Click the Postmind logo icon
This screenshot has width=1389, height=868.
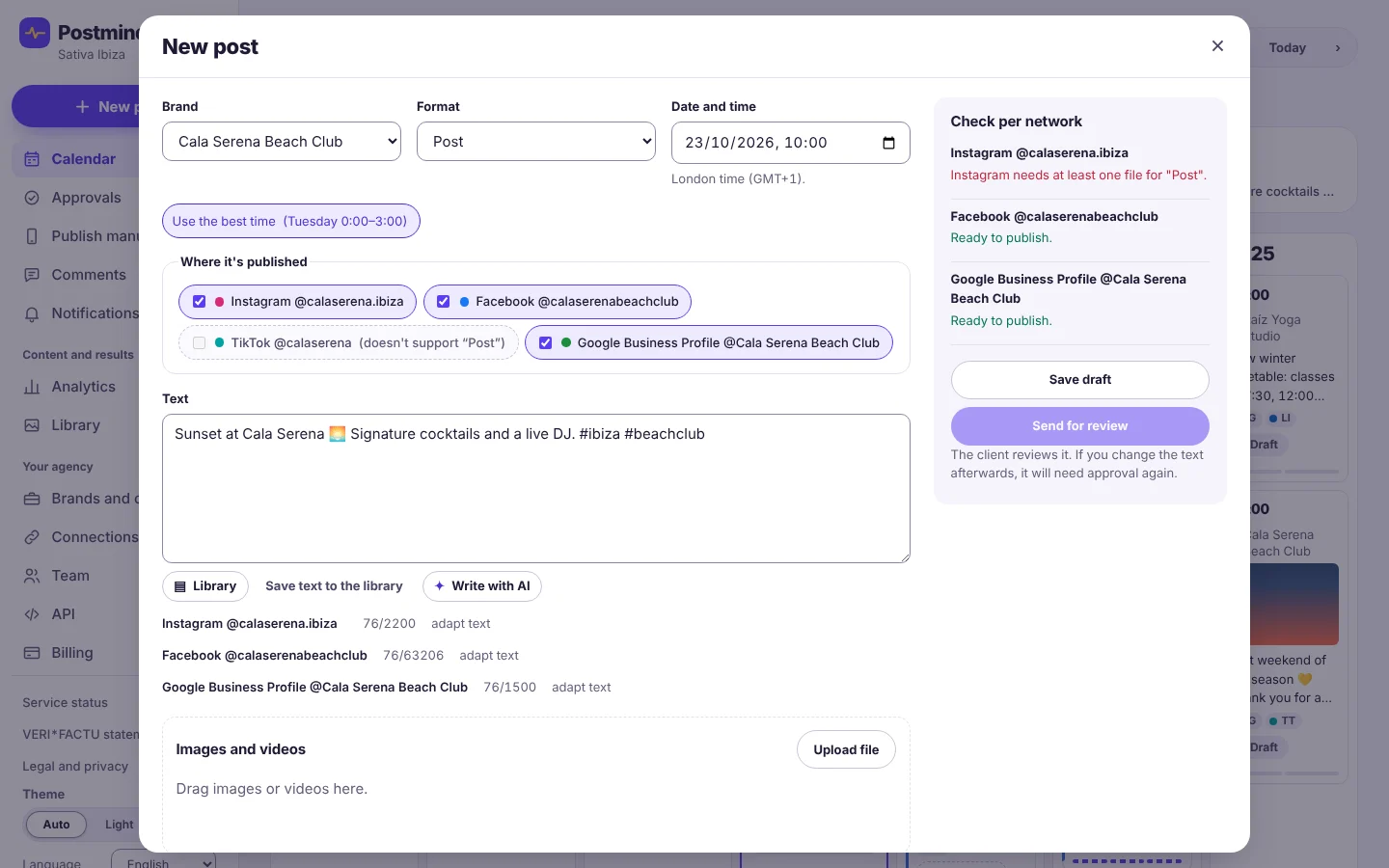[35, 34]
